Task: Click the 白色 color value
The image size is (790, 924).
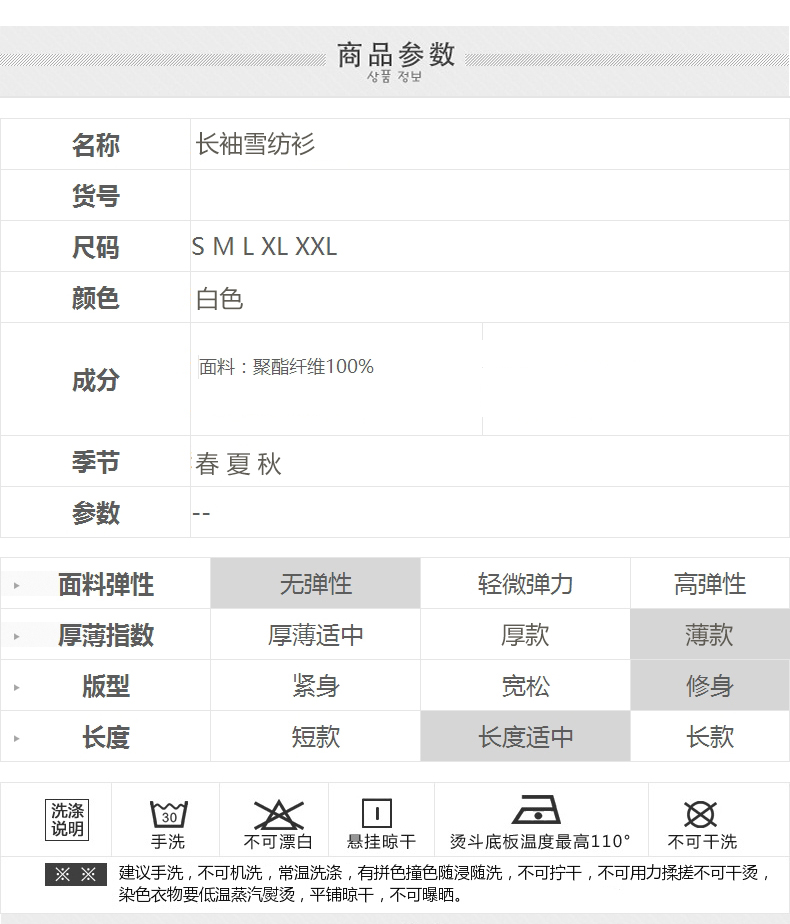Action: pos(220,299)
